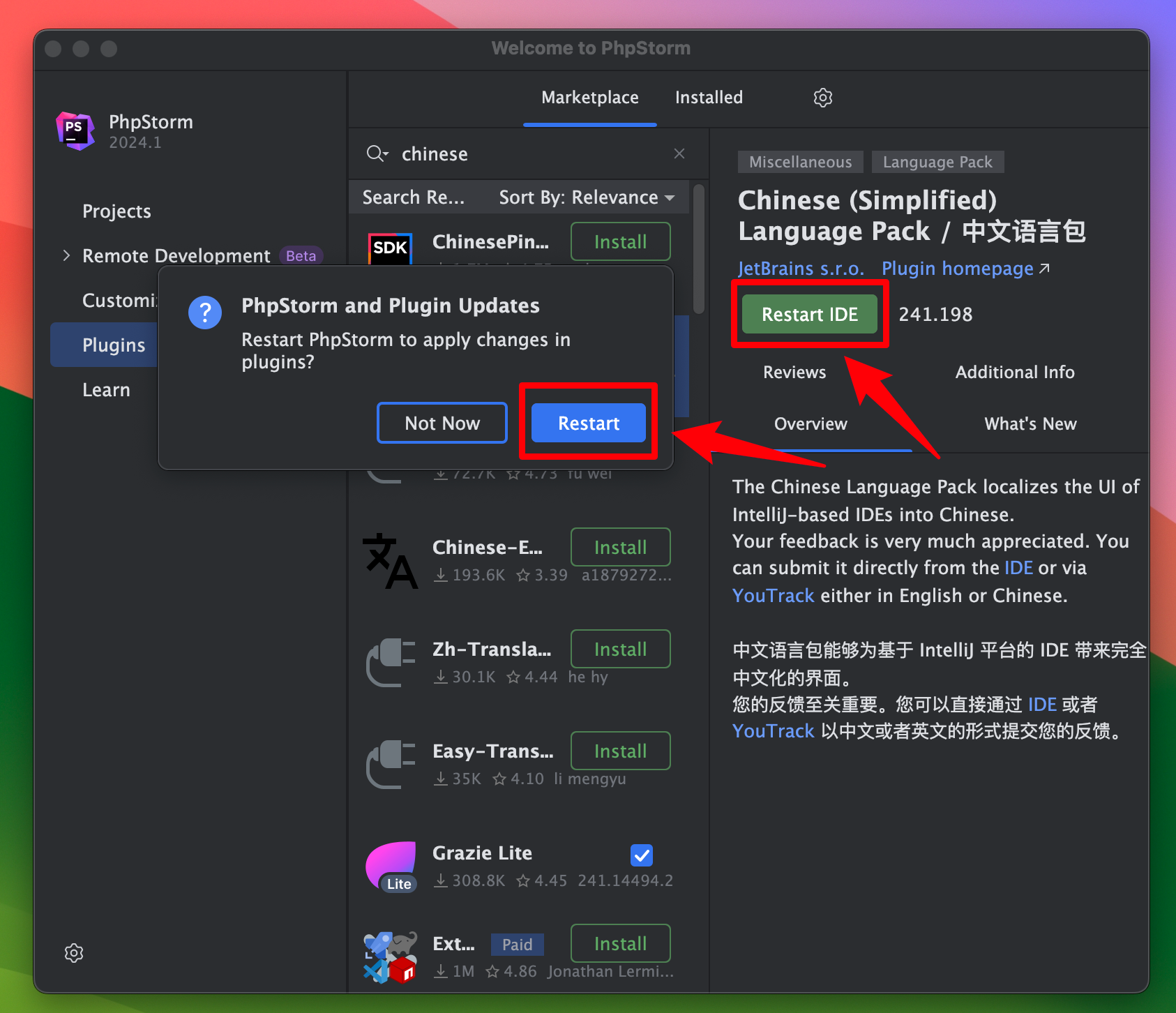The width and height of the screenshot is (1176, 1013).
Task: Click the Zh-Transla... plugin name
Action: pyautogui.click(x=492, y=649)
